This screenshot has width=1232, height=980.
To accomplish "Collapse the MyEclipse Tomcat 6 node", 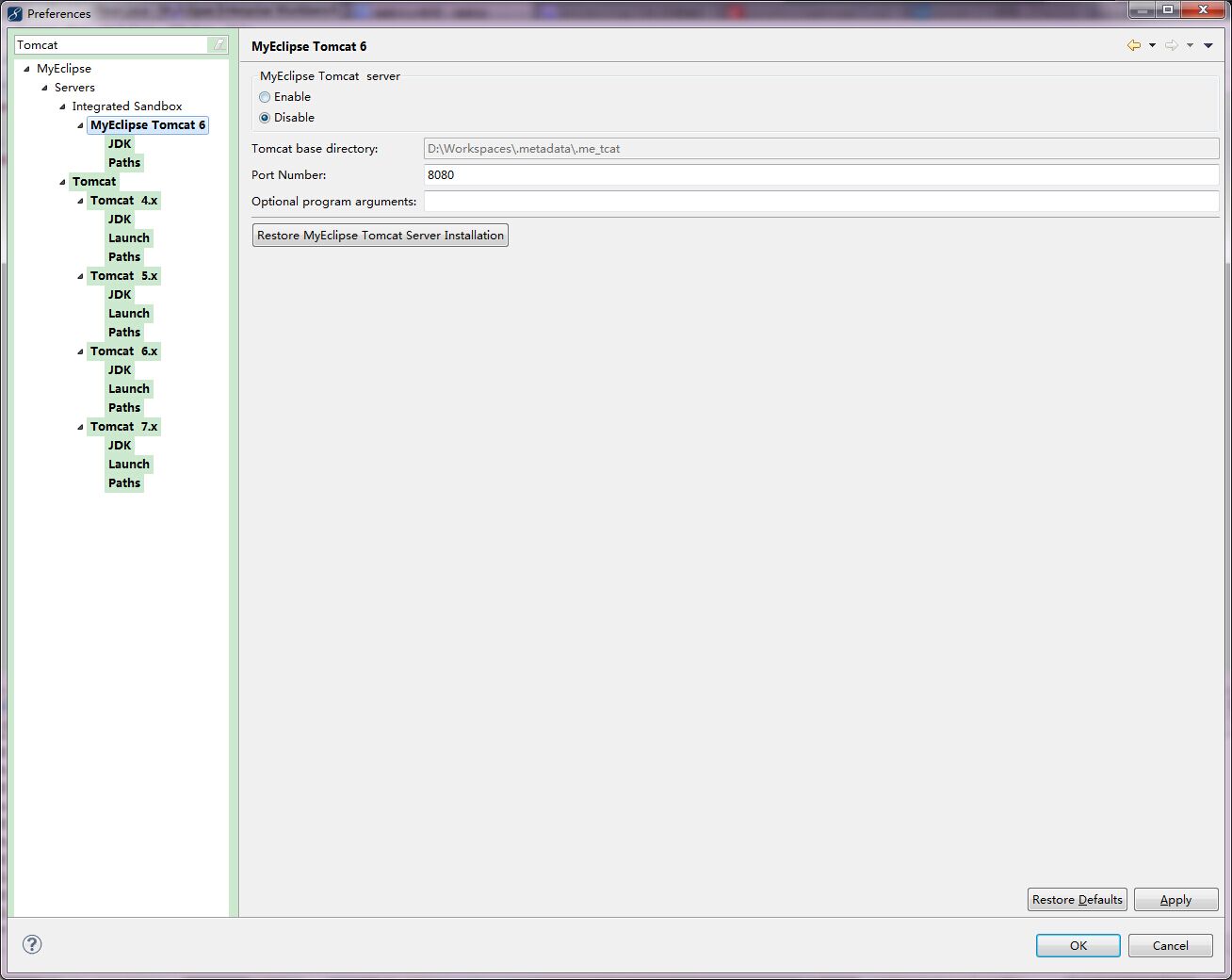I will pyautogui.click(x=80, y=125).
